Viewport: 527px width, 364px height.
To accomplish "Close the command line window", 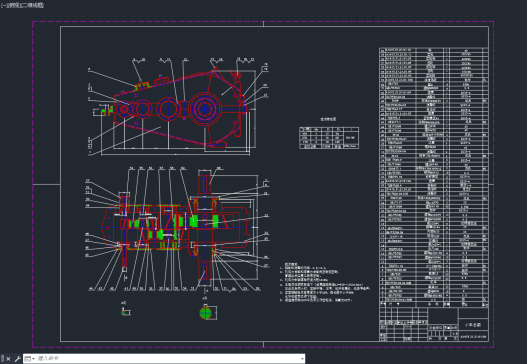I will [8, 359].
